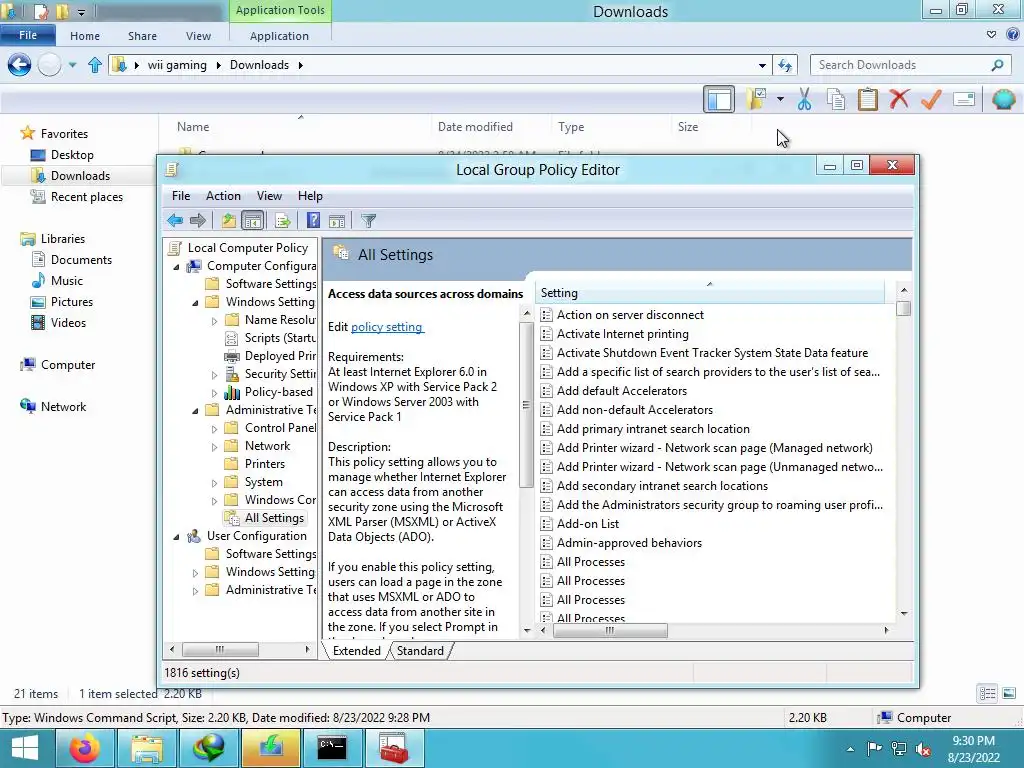Switch to the Standard tab
This screenshot has height=768, width=1024.
pyautogui.click(x=420, y=650)
